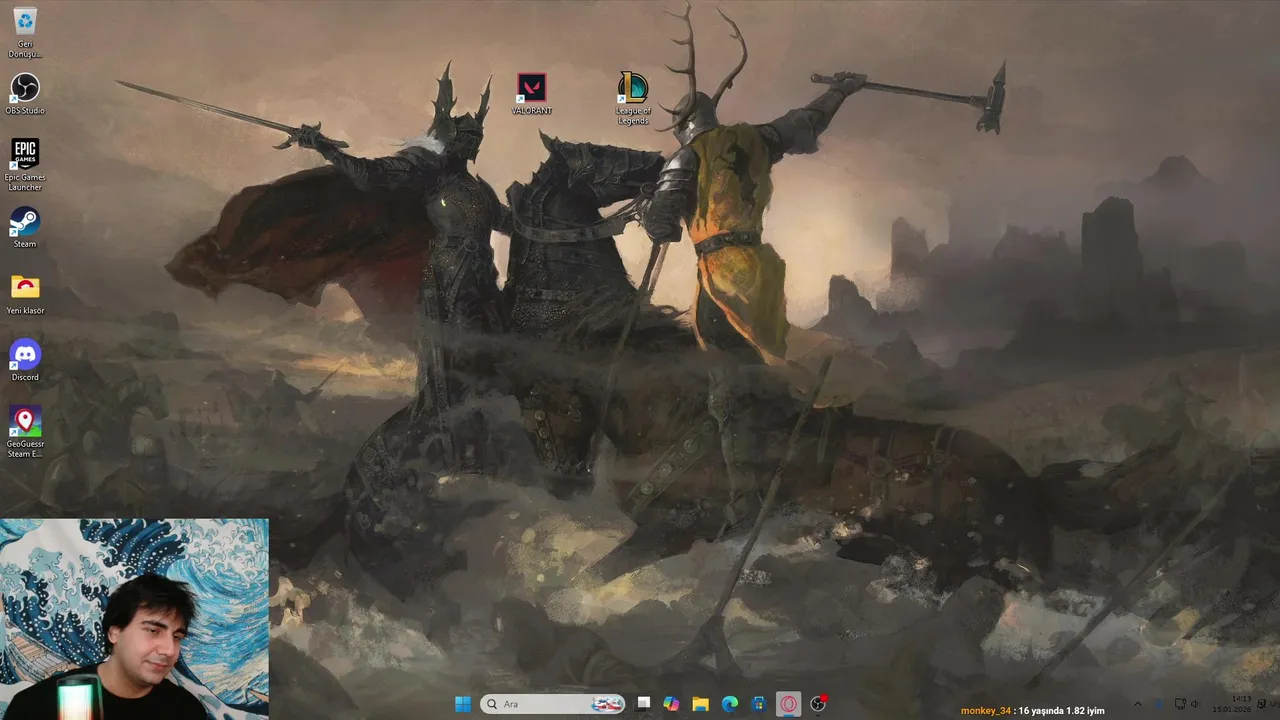Click the monkey_34 chat message text
Image resolution: width=1280 pixels, height=720 pixels.
[x=1033, y=710]
